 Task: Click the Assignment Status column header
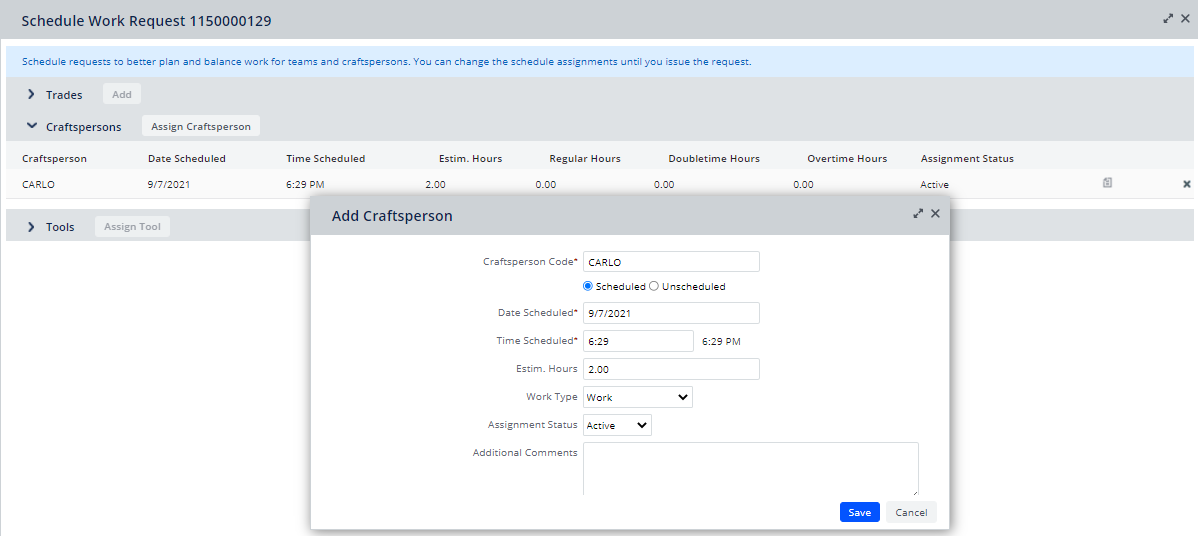click(967, 159)
